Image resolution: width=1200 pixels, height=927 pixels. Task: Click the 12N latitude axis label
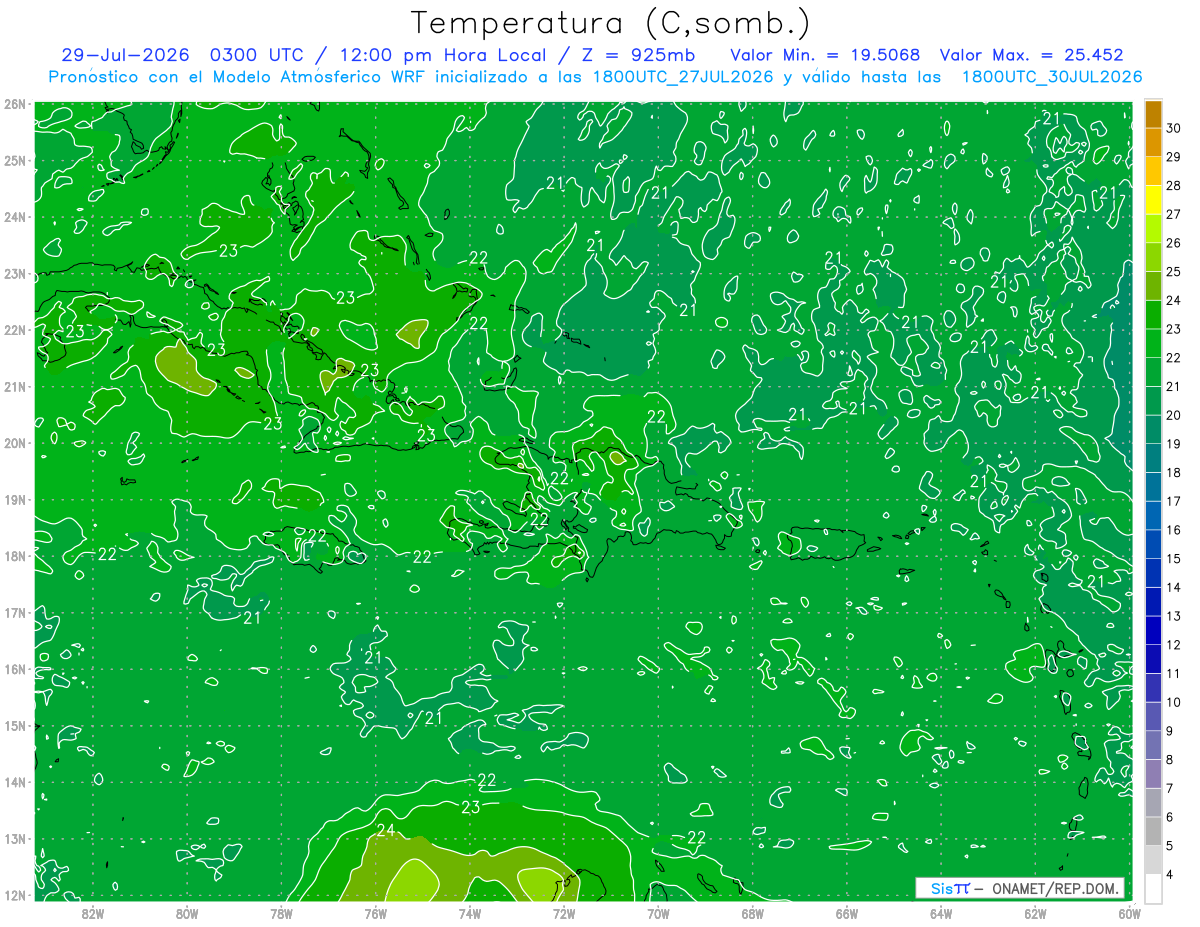pos(14,895)
